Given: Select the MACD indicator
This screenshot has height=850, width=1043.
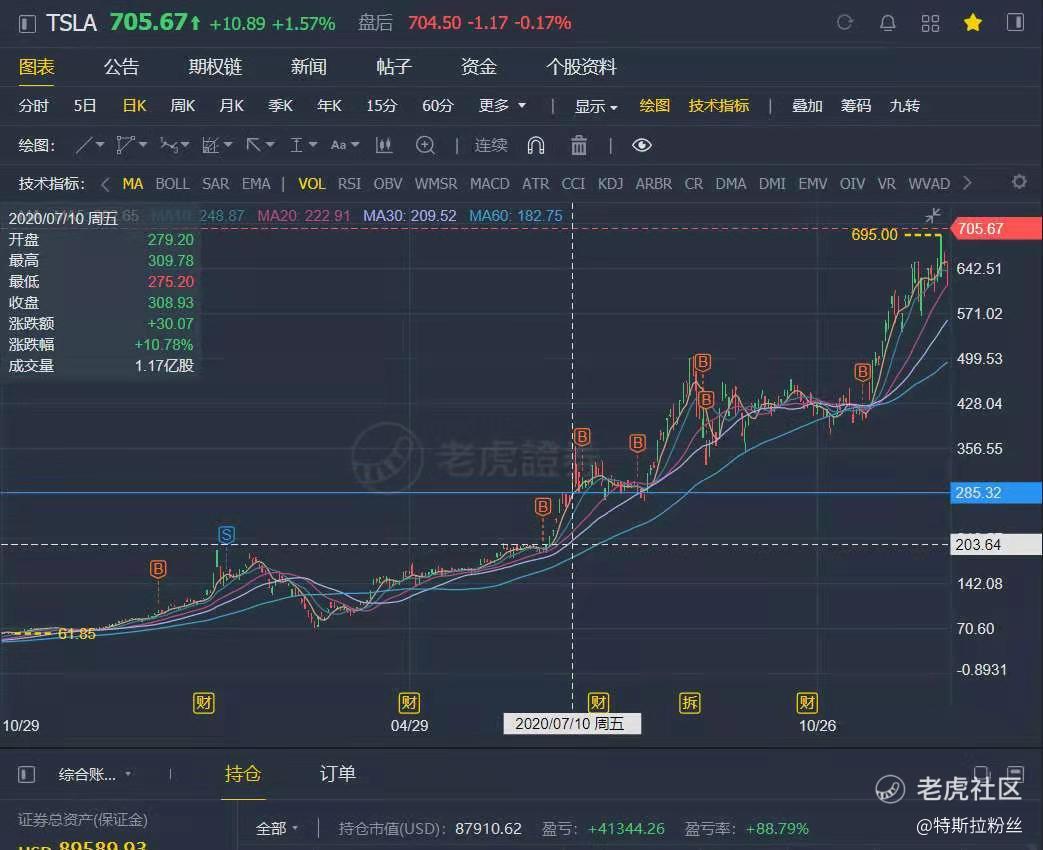Looking at the screenshot, I should (490, 184).
